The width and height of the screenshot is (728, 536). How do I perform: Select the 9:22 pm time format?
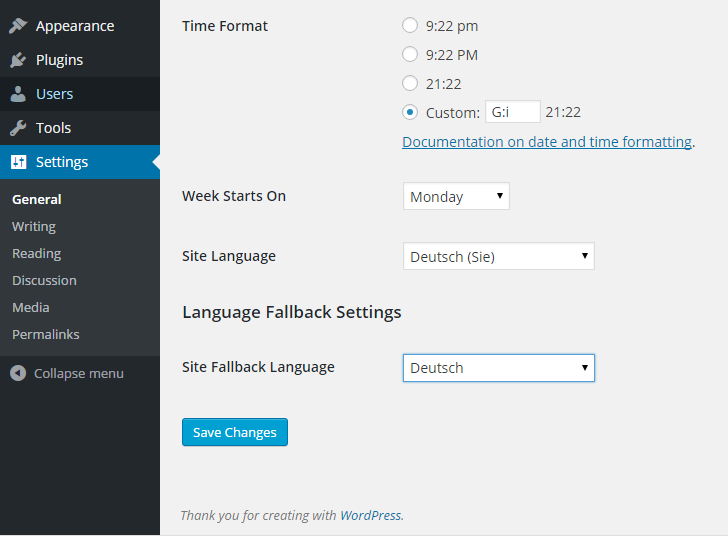410,25
